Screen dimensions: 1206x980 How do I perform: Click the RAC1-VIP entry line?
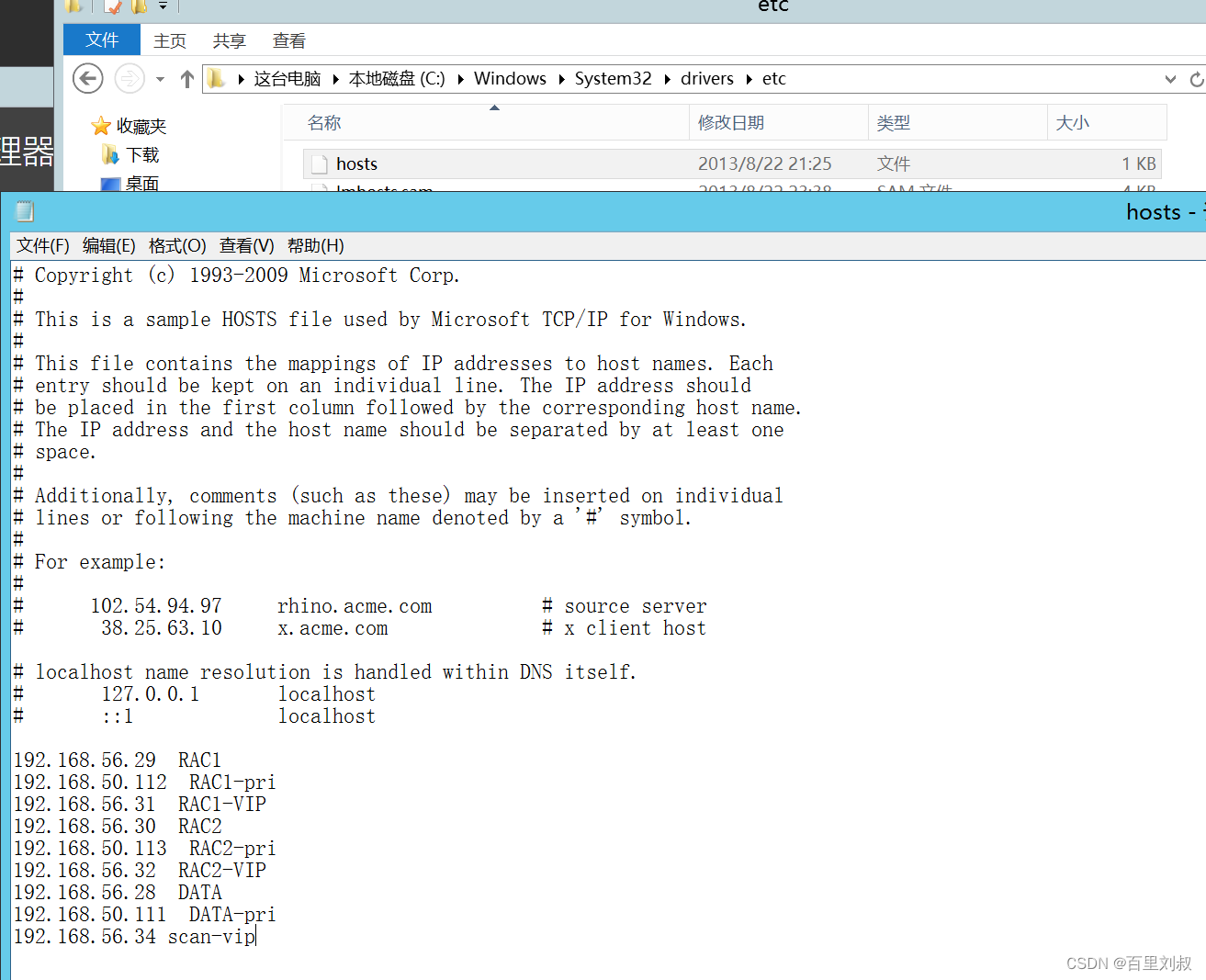click(x=140, y=805)
